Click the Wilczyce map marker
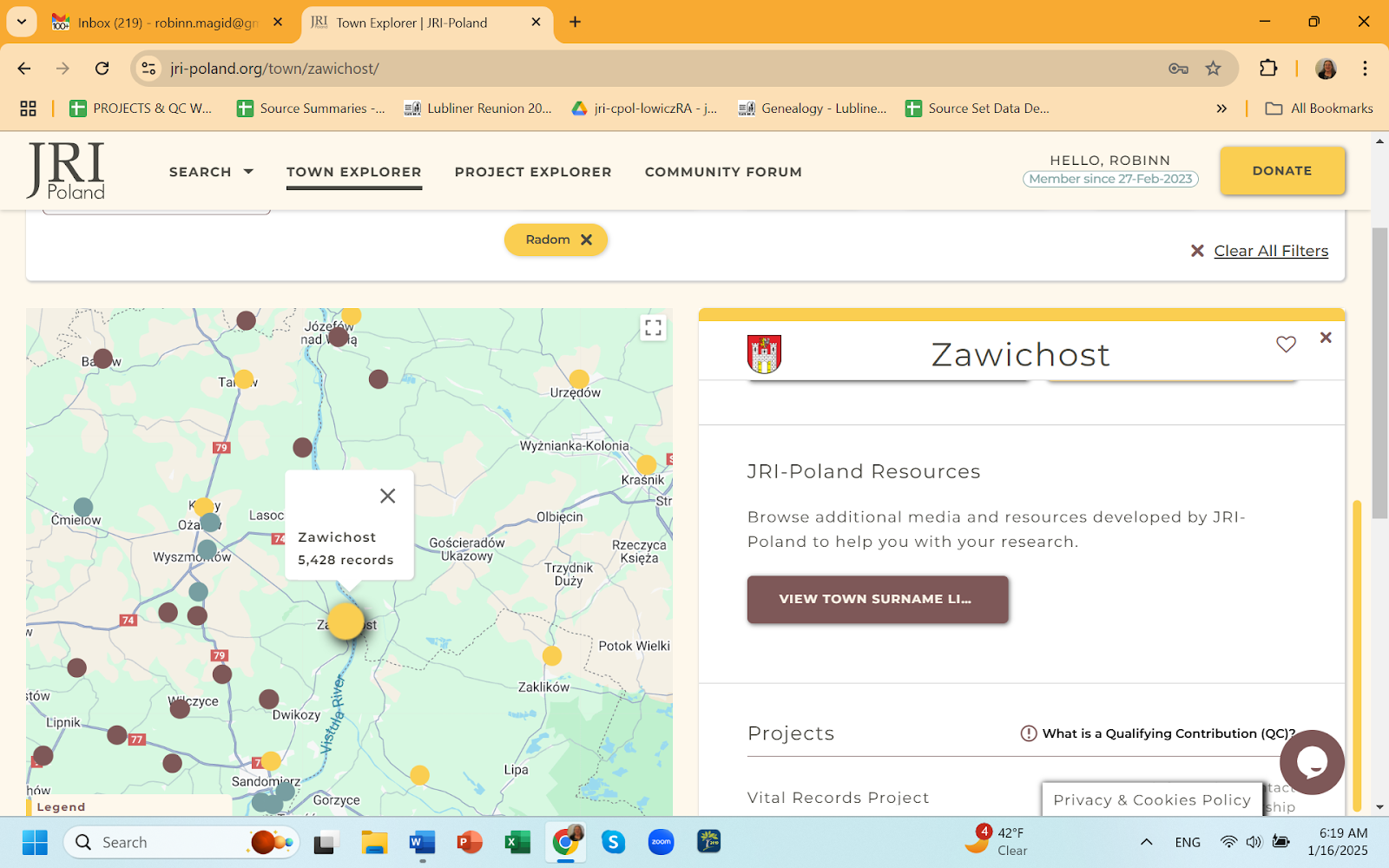 [x=180, y=708]
